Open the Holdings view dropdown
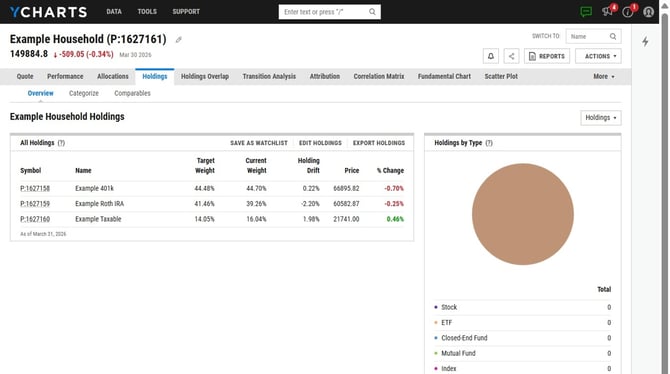Image resolution: width=670 pixels, height=374 pixels. click(x=601, y=118)
